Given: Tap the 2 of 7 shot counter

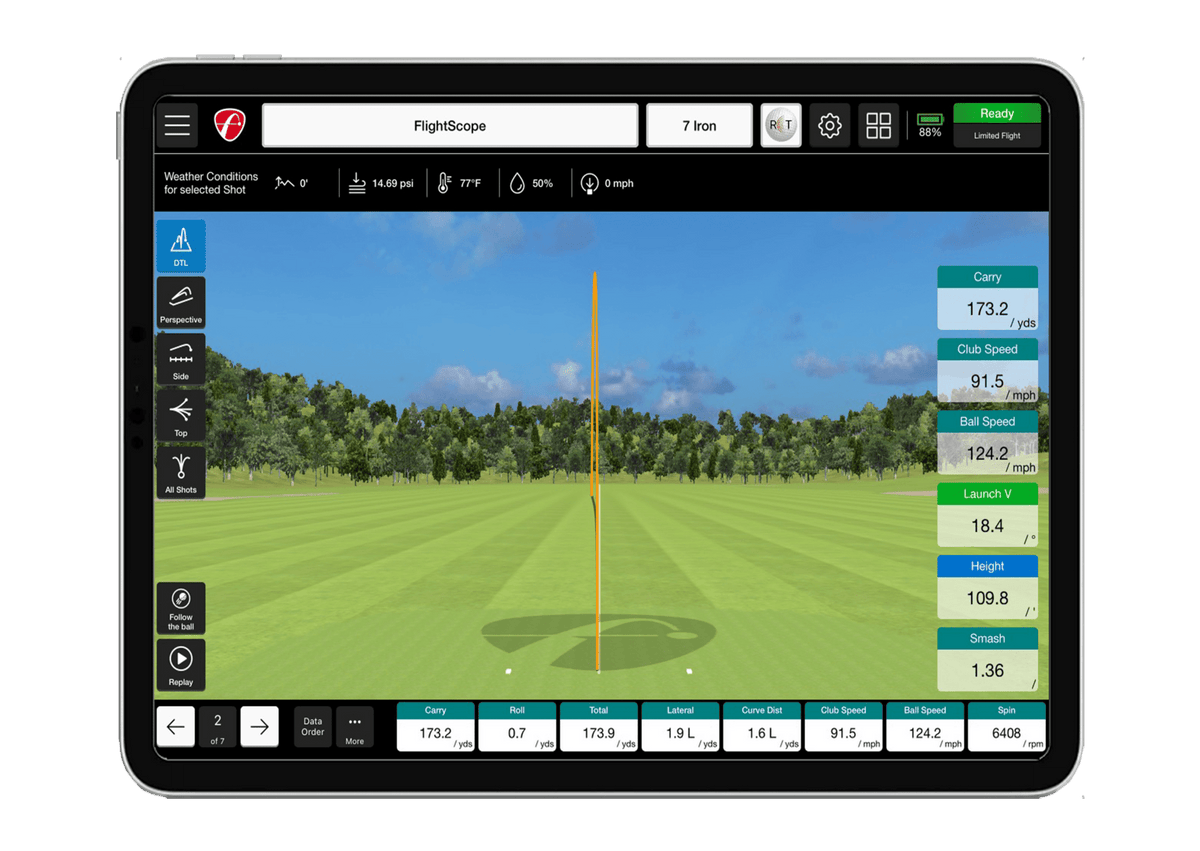Looking at the screenshot, I should click(217, 727).
